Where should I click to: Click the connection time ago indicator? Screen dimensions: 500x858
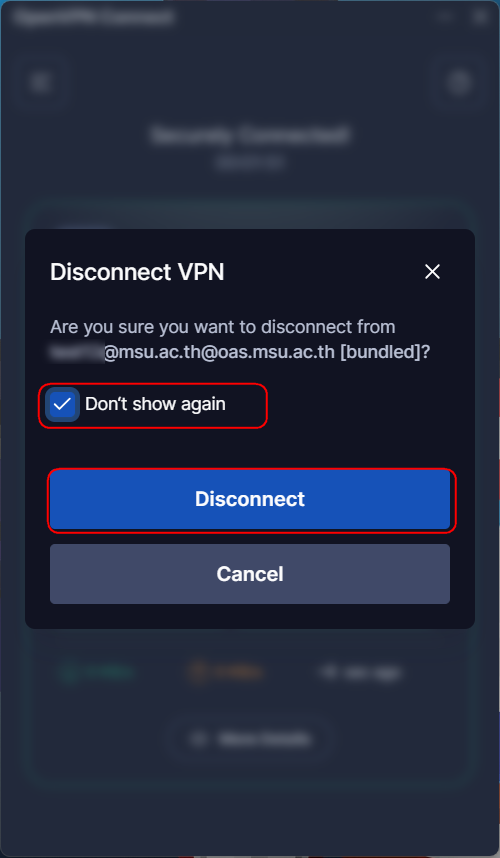(362, 673)
